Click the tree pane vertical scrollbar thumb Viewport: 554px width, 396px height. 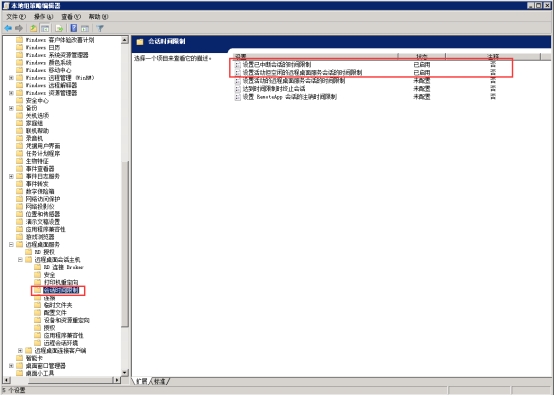point(125,244)
